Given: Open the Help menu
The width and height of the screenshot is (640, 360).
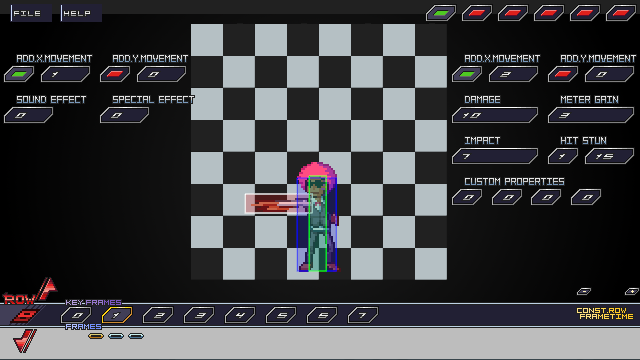Looking at the screenshot, I should (81, 13).
